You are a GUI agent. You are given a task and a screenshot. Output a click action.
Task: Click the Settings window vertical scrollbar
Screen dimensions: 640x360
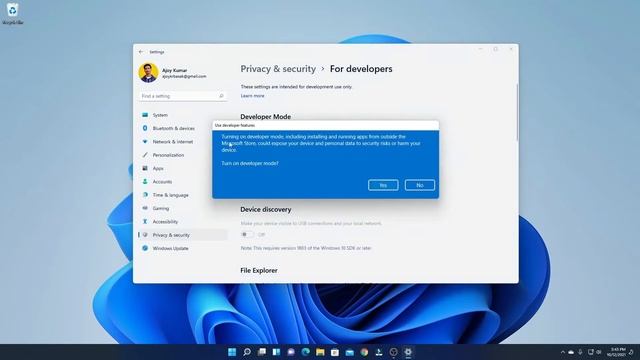(x=517, y=112)
